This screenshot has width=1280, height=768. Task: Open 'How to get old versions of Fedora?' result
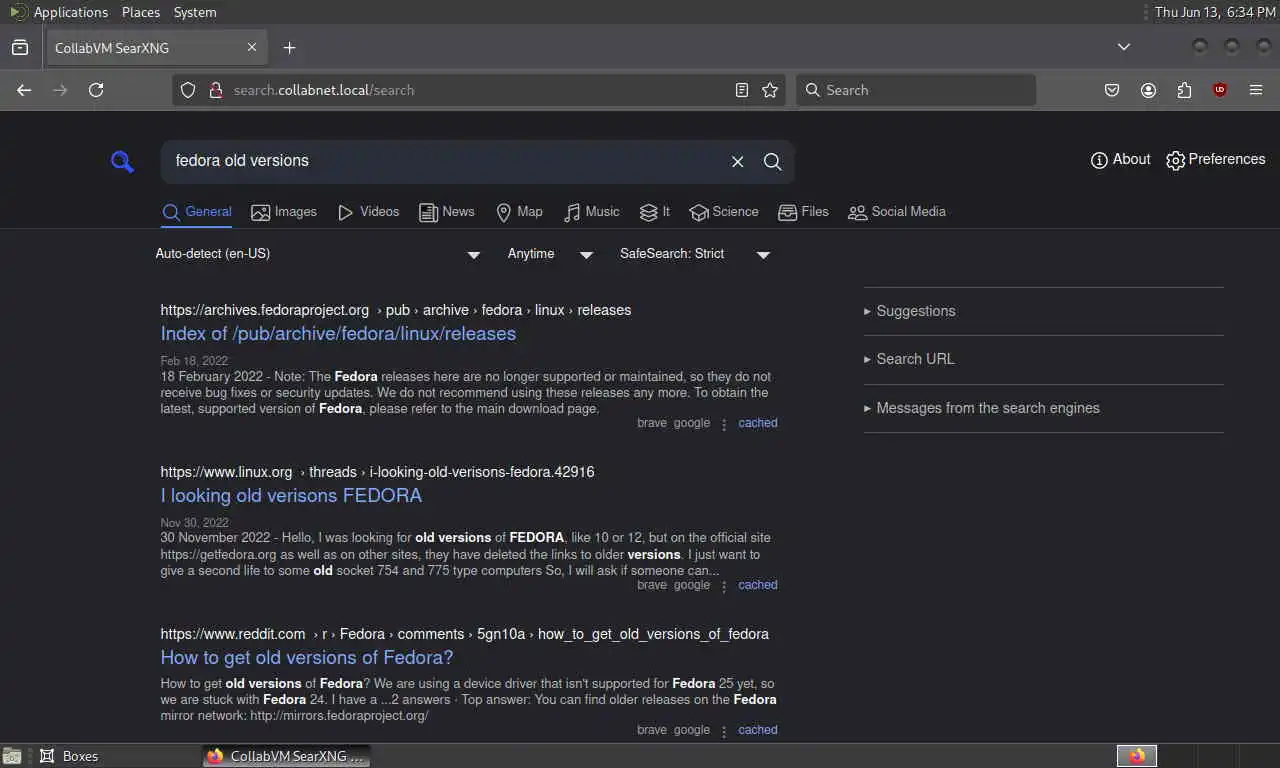[307, 658]
